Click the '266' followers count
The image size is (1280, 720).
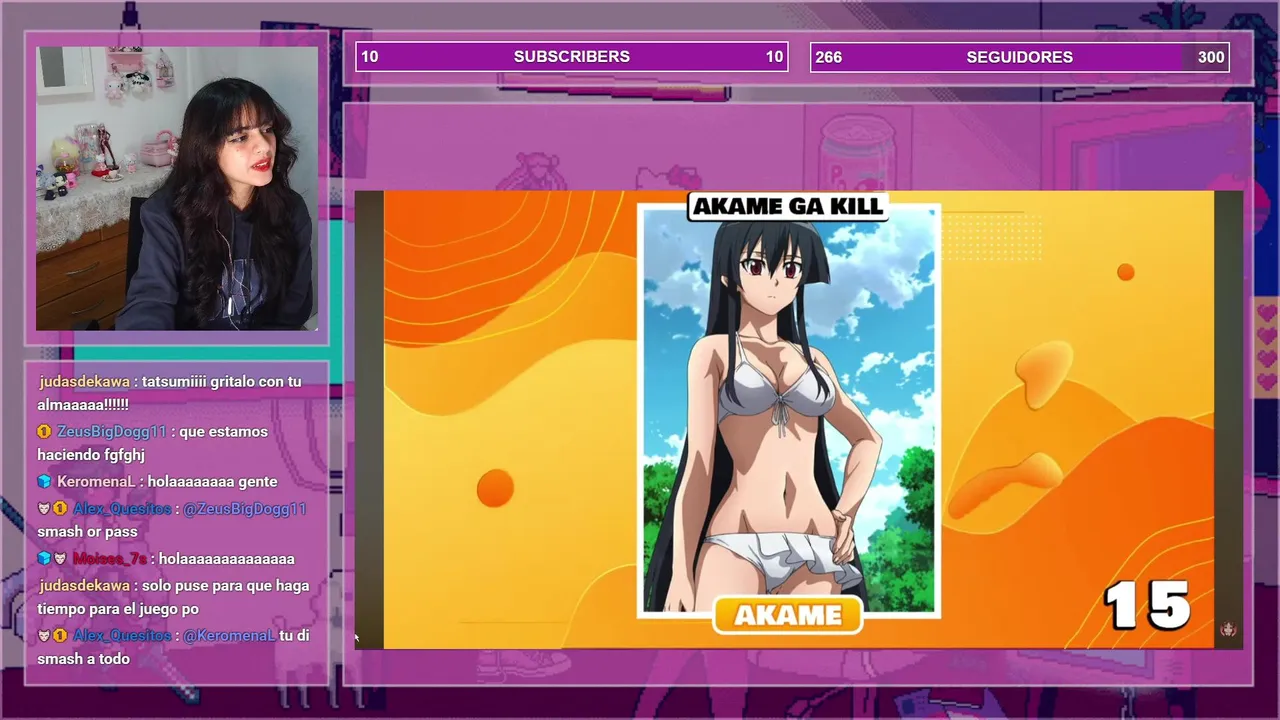coord(829,57)
